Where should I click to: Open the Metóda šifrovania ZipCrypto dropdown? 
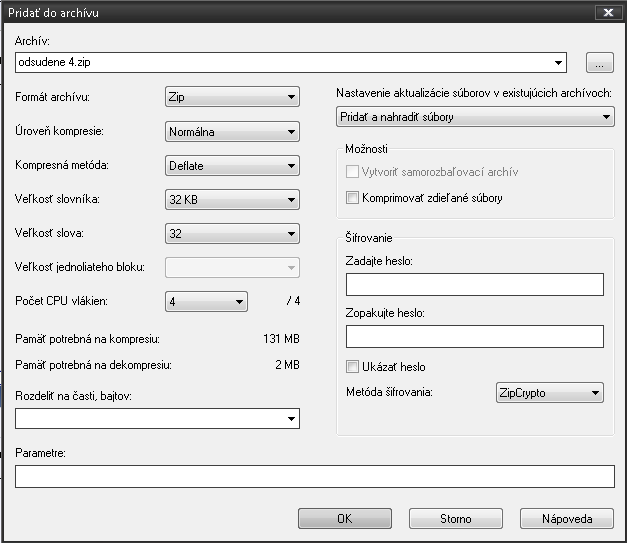coord(549,393)
